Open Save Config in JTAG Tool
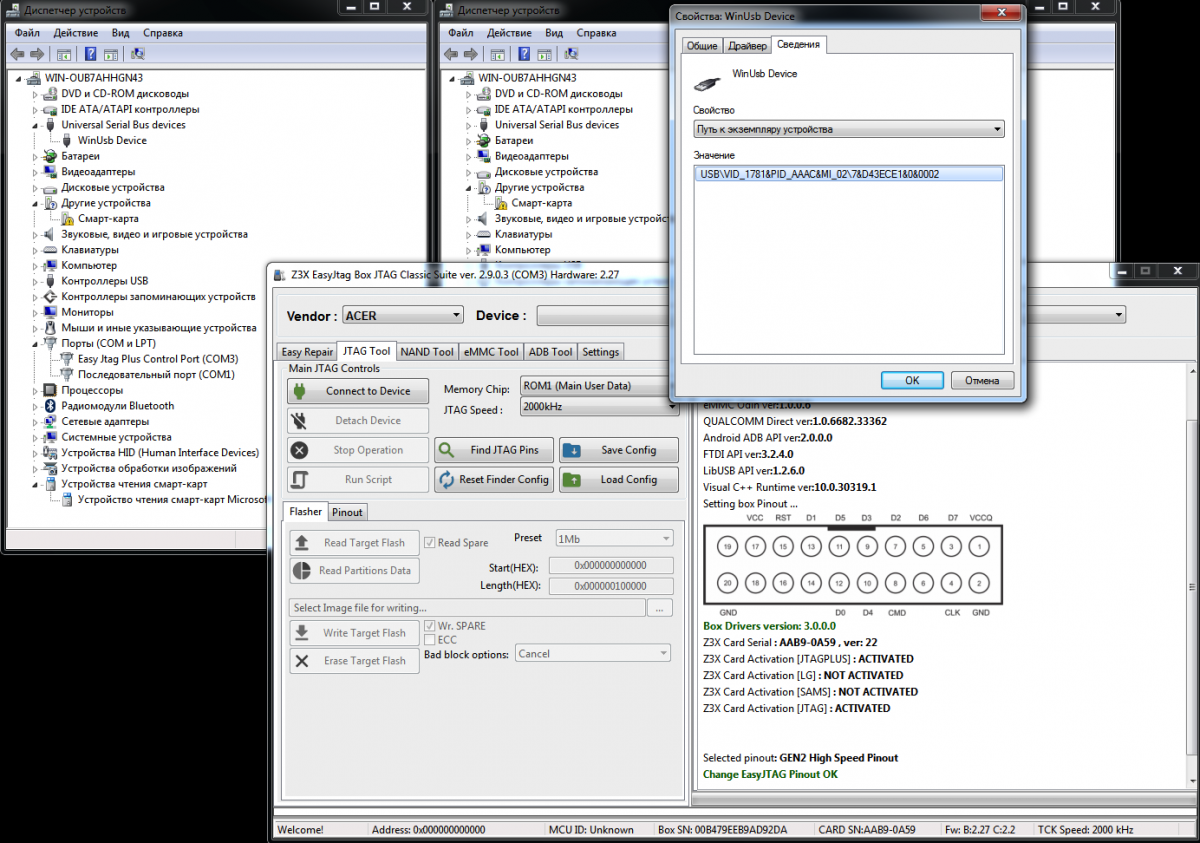This screenshot has width=1200, height=843. coord(618,449)
